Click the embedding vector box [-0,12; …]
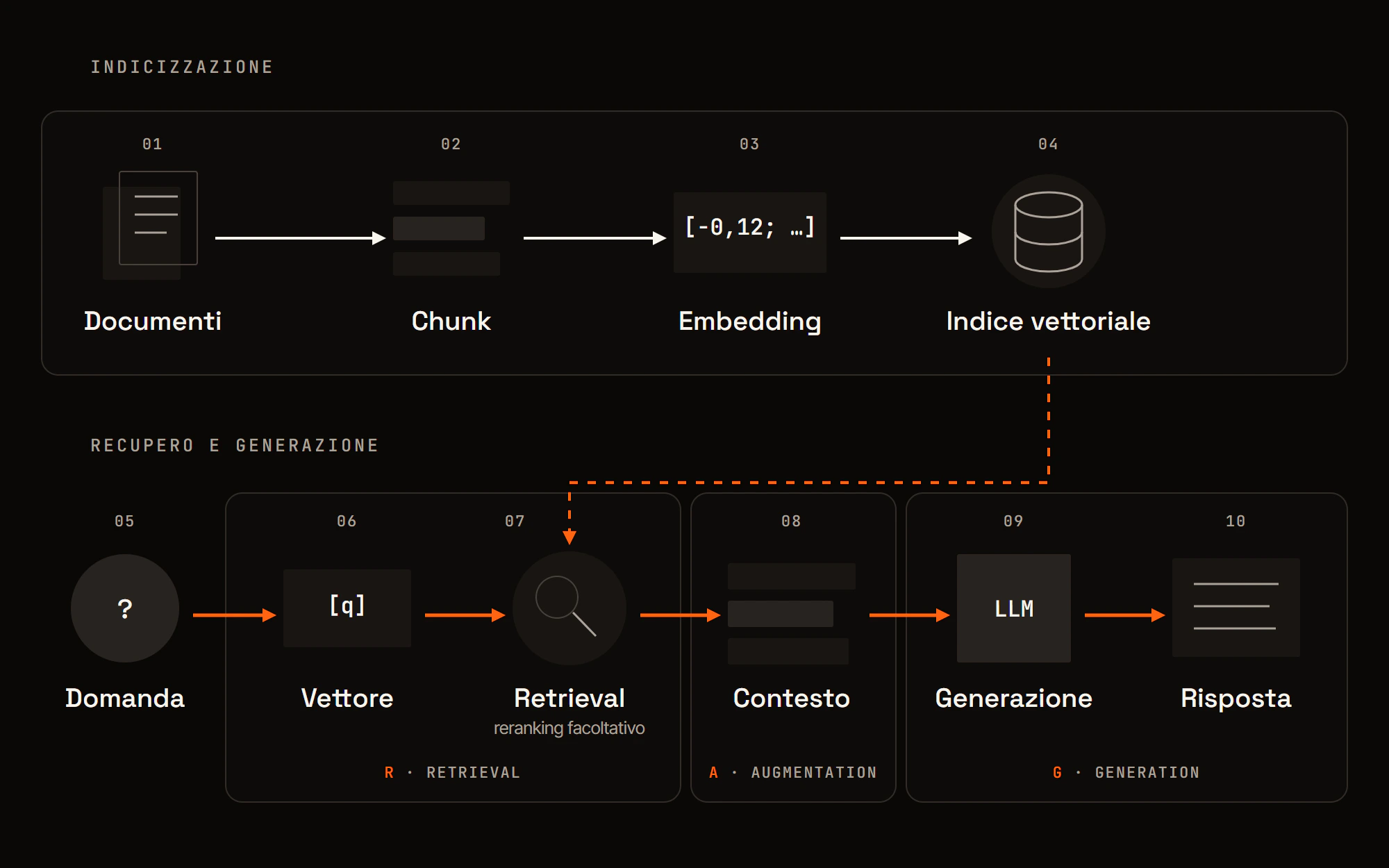This screenshot has height=868, width=1389. 750,232
